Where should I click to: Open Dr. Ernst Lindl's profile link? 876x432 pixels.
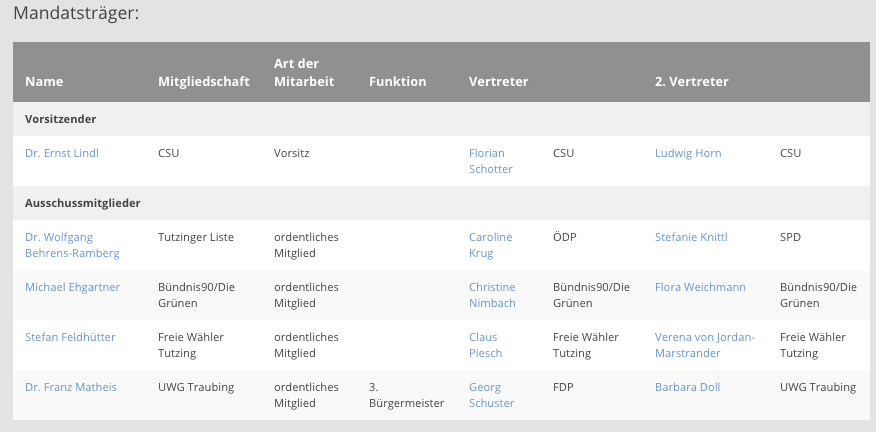61,153
